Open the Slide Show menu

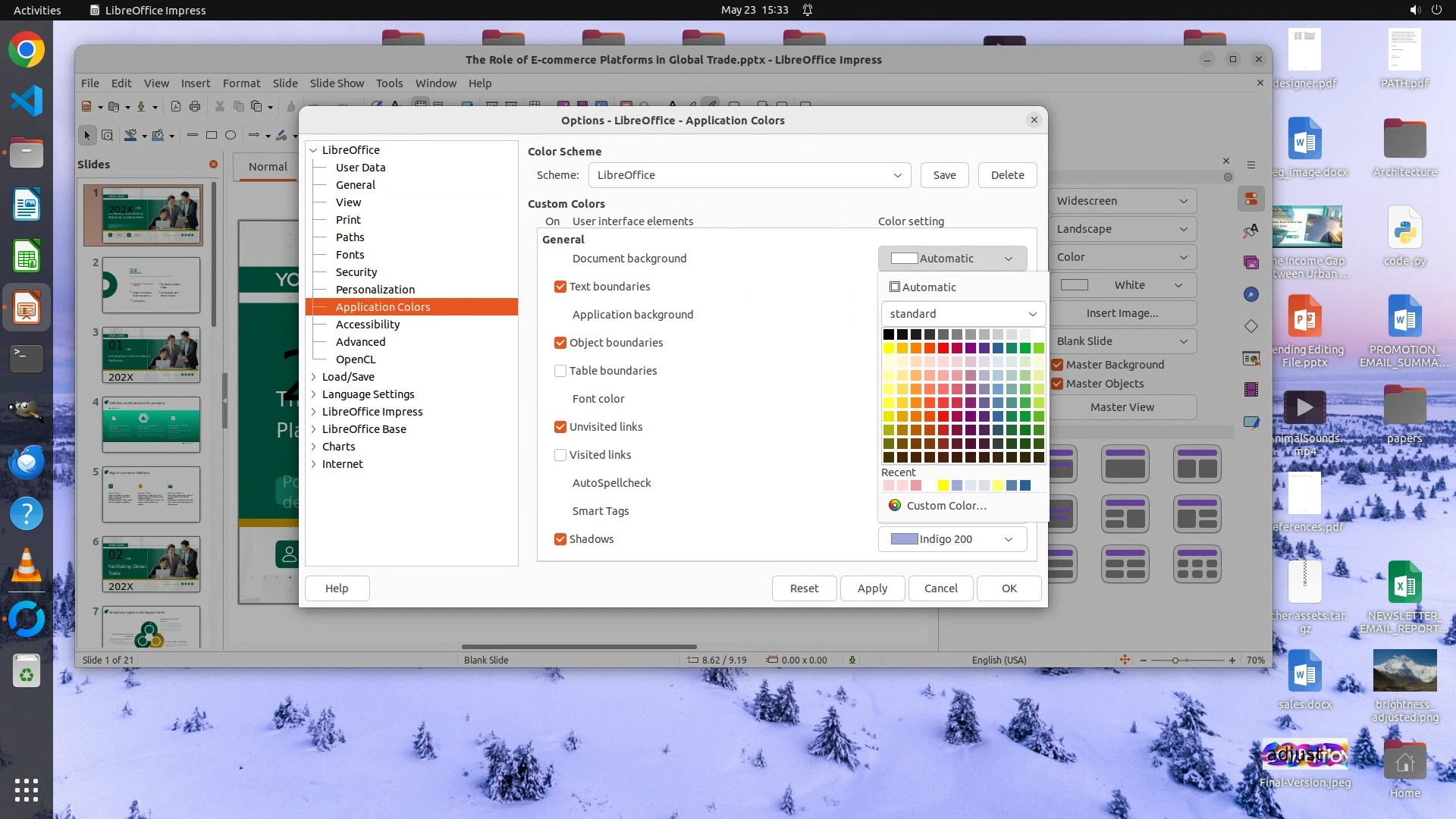337,83
